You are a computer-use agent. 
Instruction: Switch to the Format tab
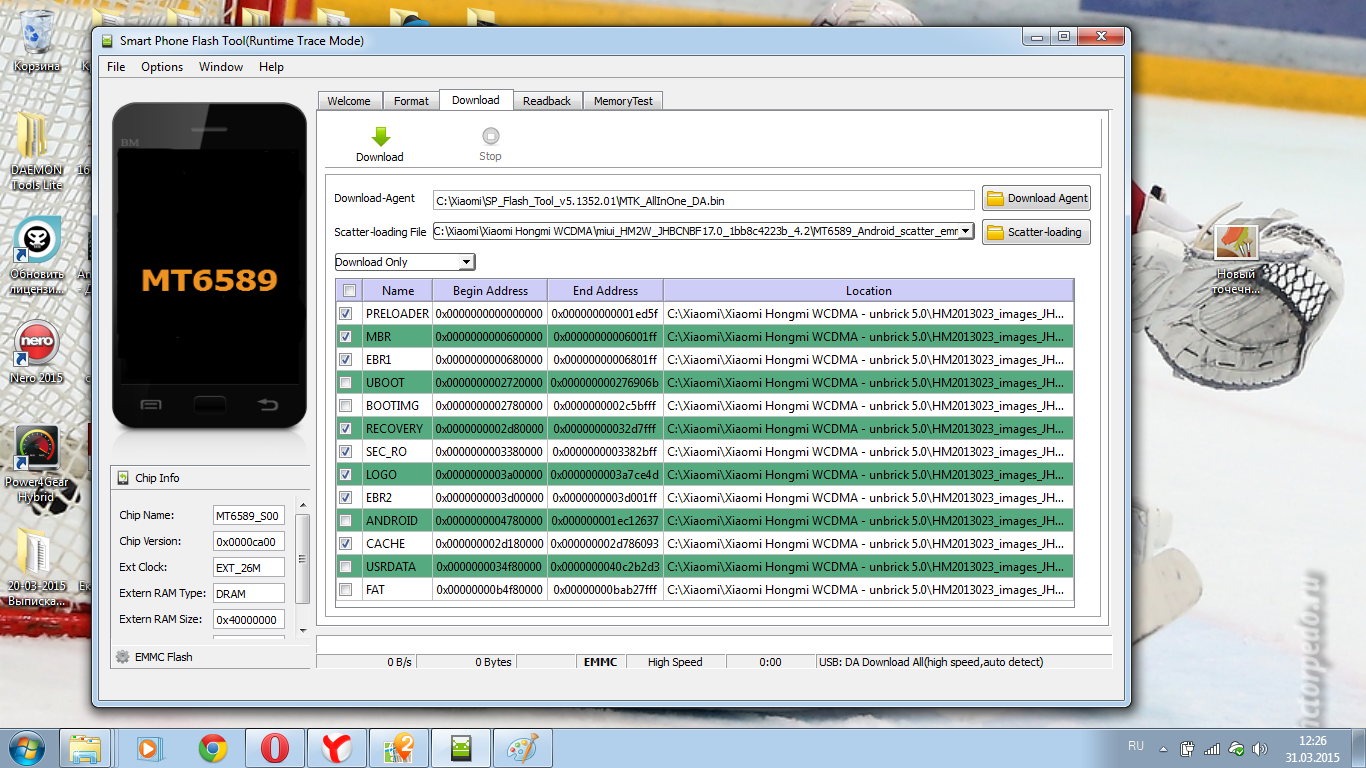(x=411, y=101)
